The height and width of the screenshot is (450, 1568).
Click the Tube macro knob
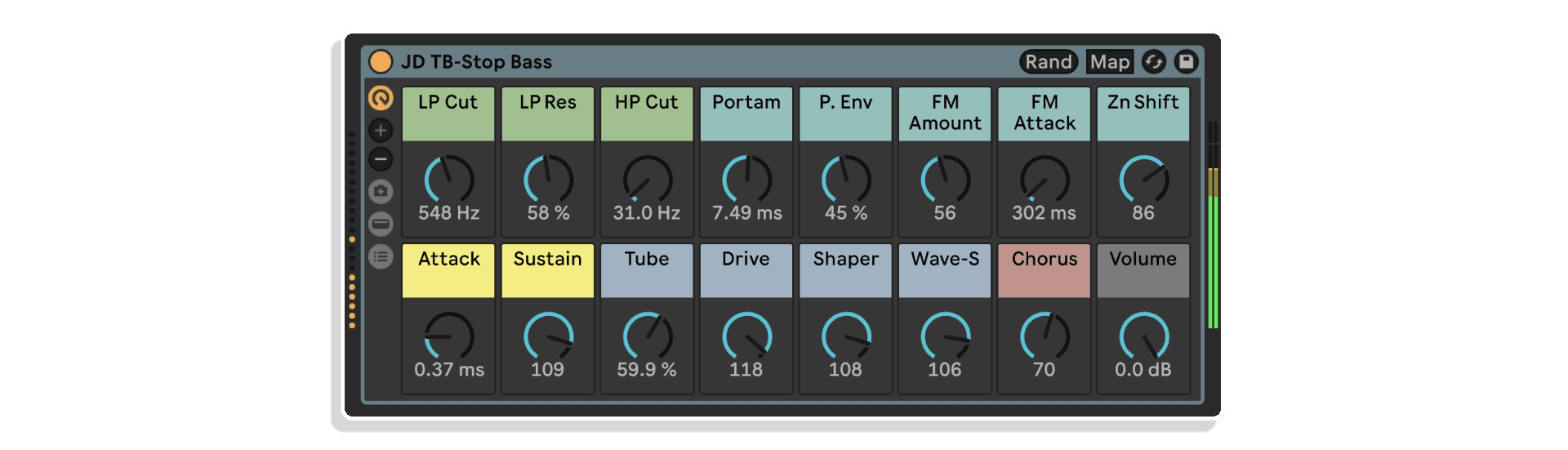coord(647,336)
